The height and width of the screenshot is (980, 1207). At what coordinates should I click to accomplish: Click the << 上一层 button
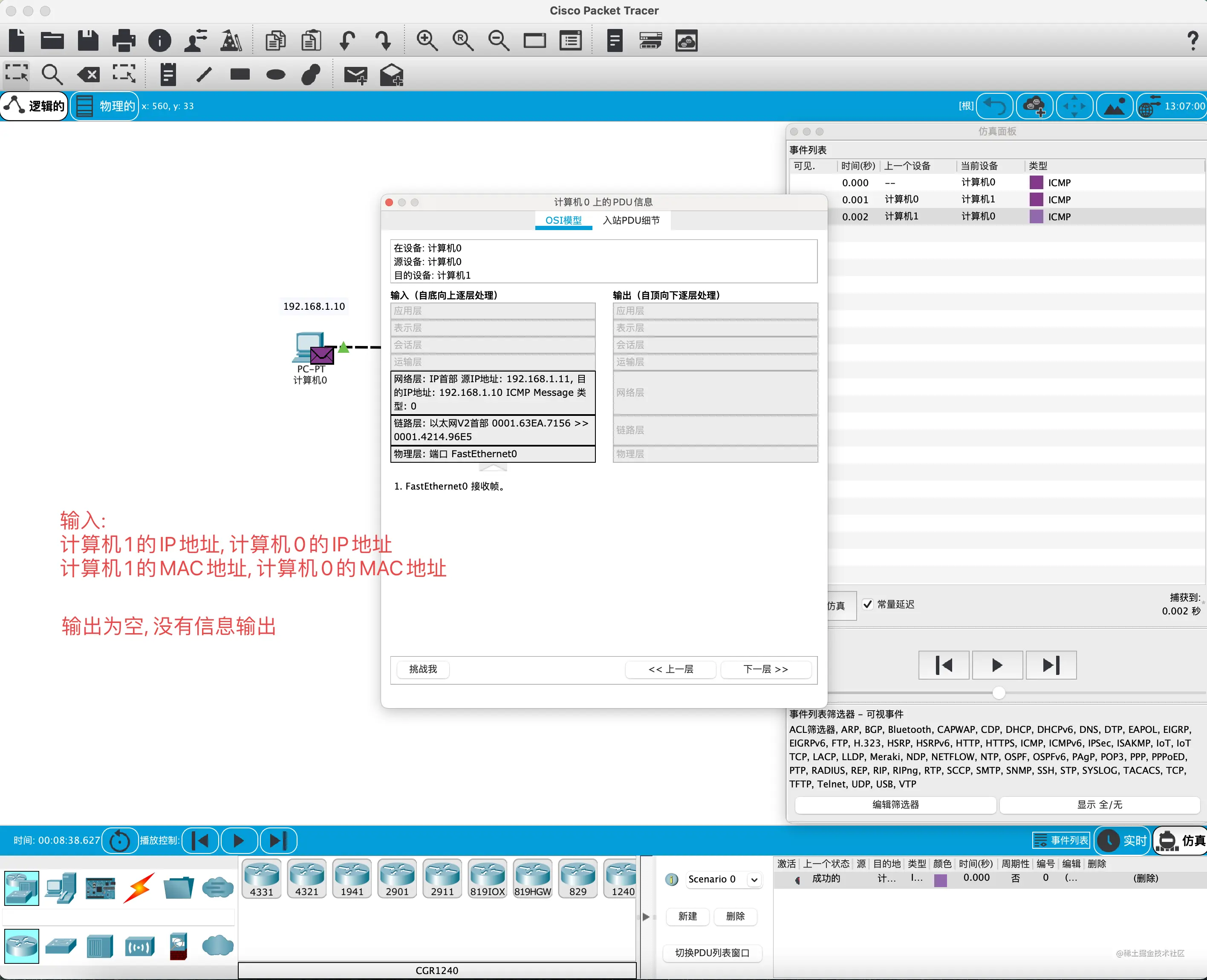671,669
